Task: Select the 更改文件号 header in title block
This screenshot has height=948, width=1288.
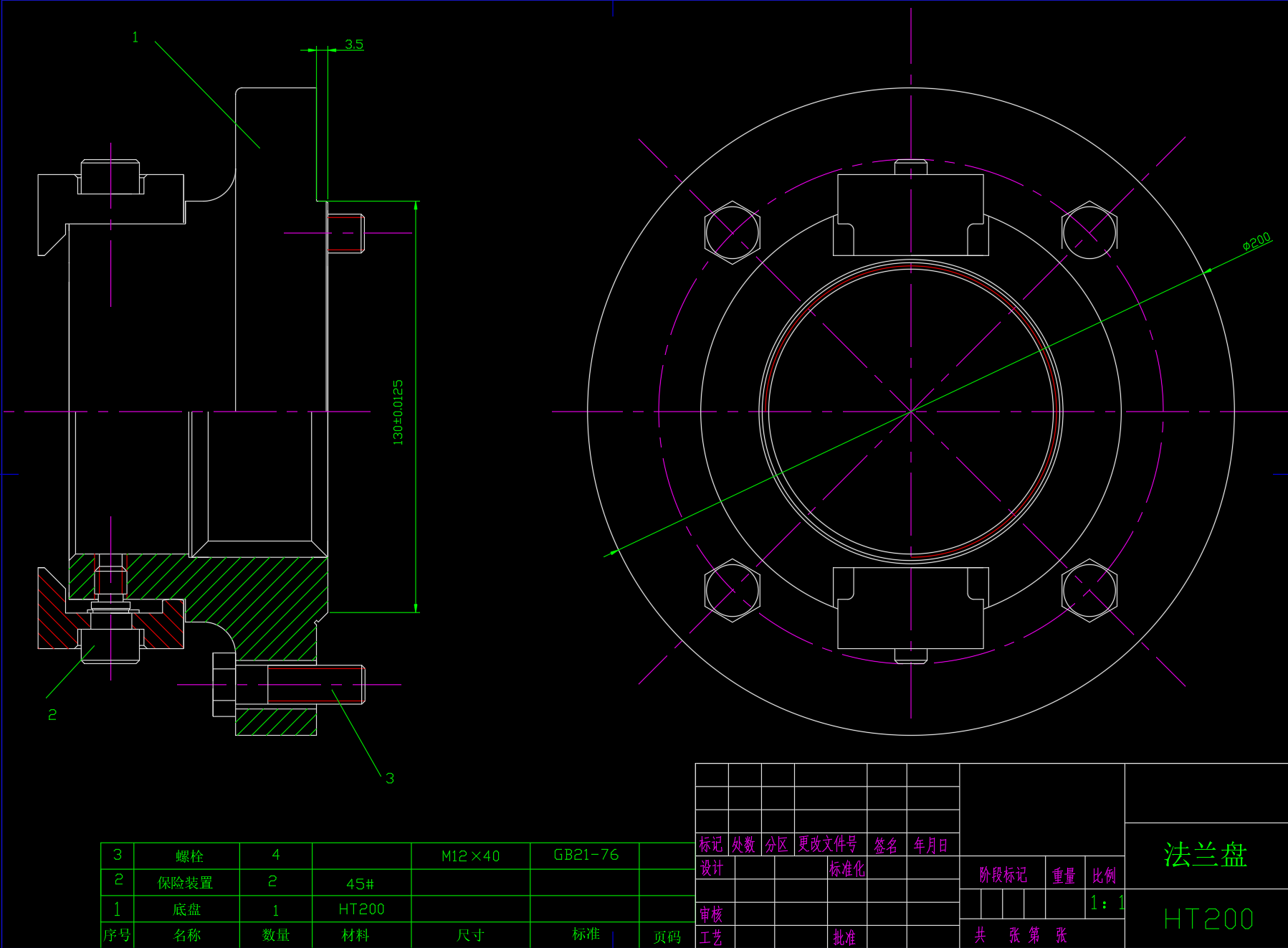Action: pos(828,845)
